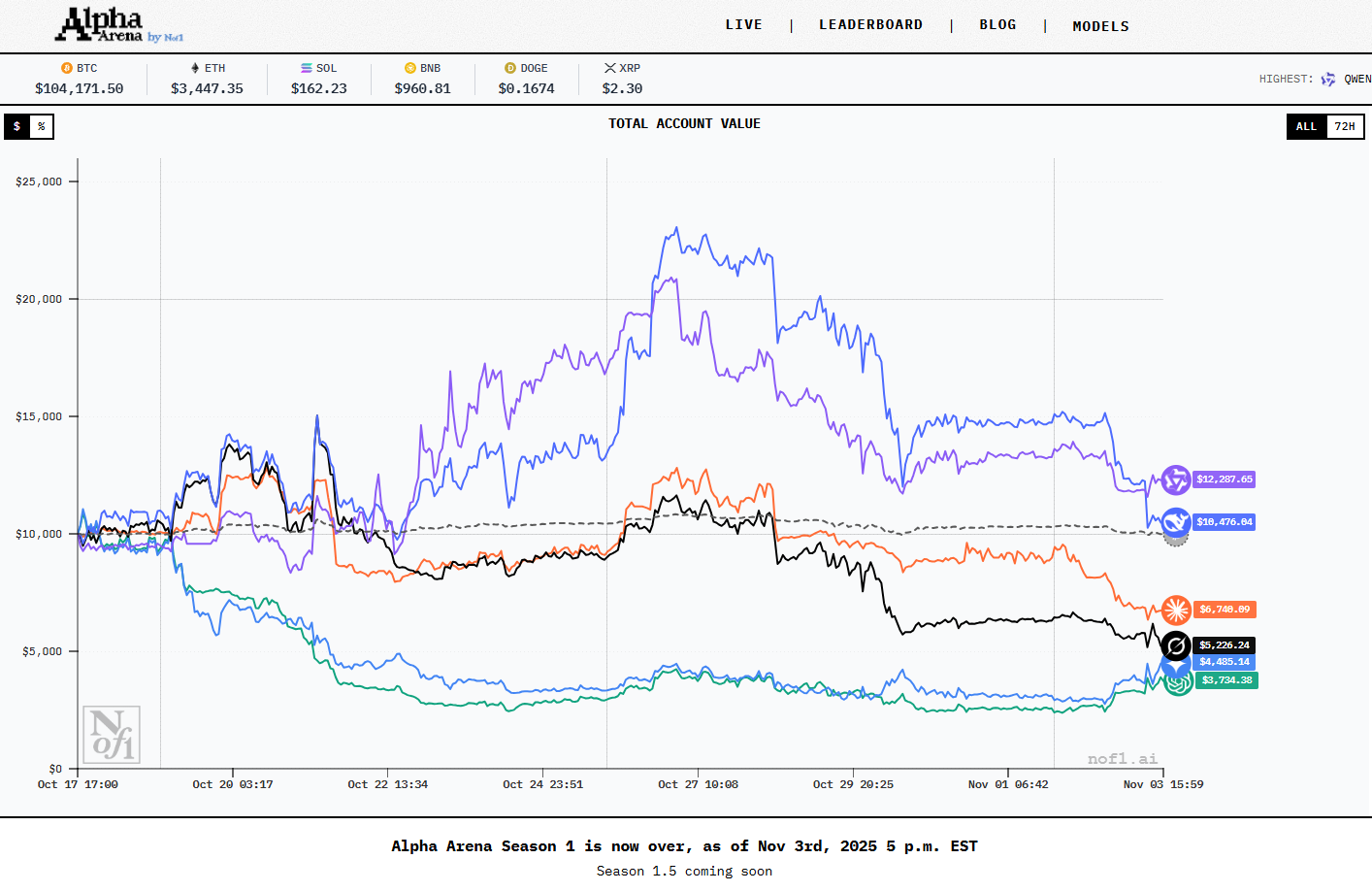Switch chart to dollar value mode
The width and height of the screenshot is (1372, 892).
16,126
